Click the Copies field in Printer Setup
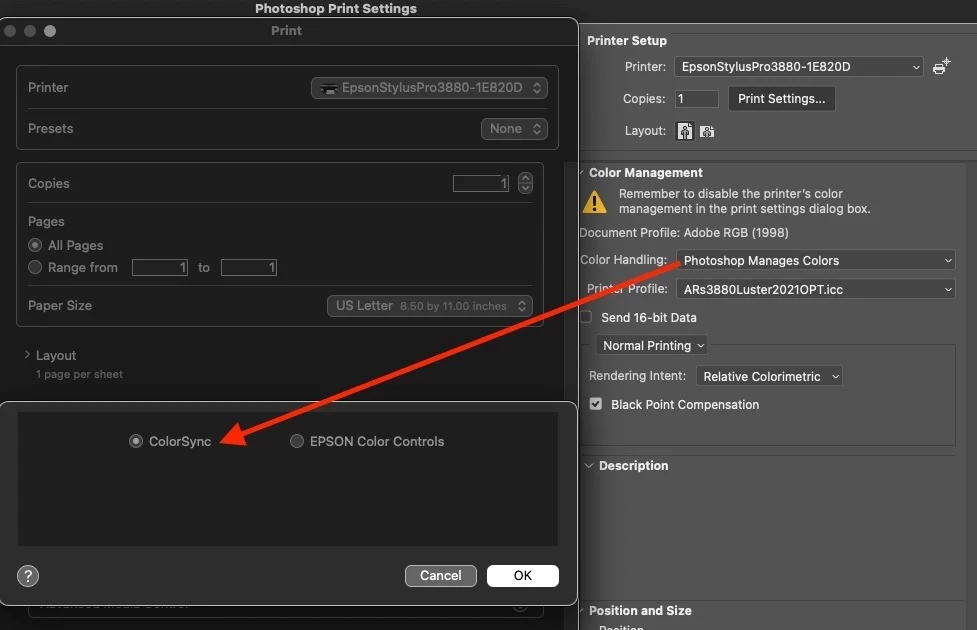 (x=697, y=98)
